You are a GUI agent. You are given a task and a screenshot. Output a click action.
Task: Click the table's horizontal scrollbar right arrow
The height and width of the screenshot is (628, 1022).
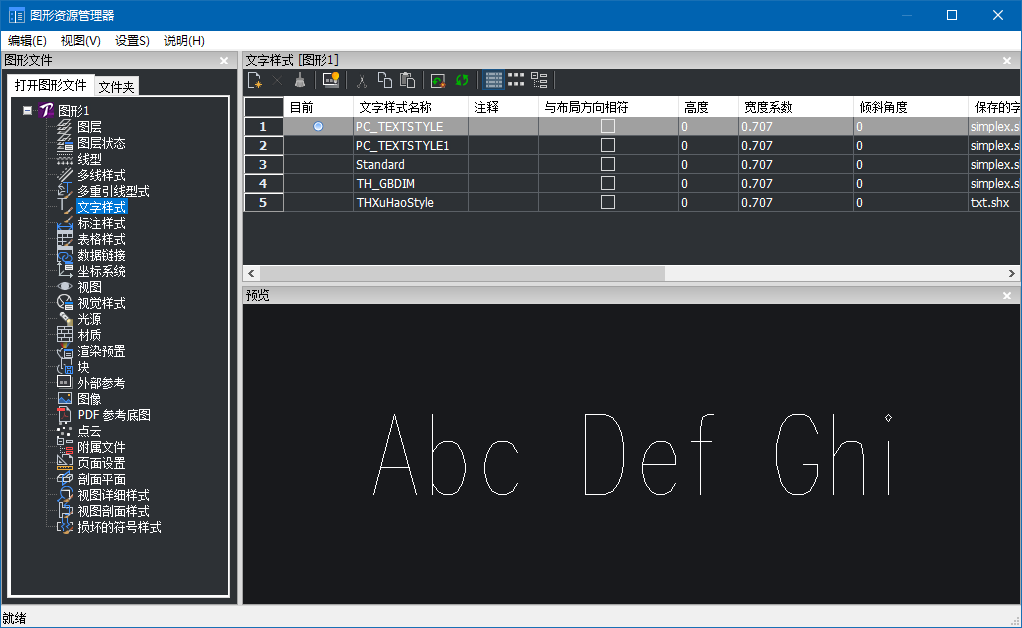1013,273
